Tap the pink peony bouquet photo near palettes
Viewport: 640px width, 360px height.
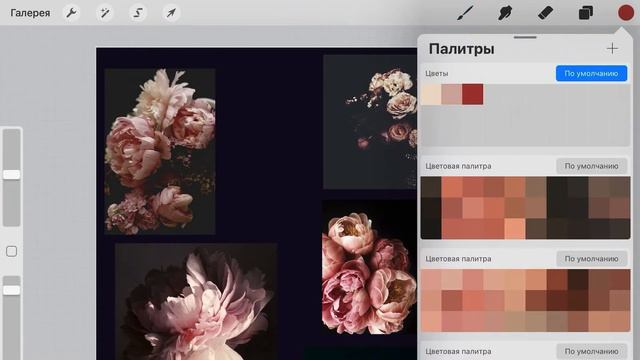[x=369, y=267]
